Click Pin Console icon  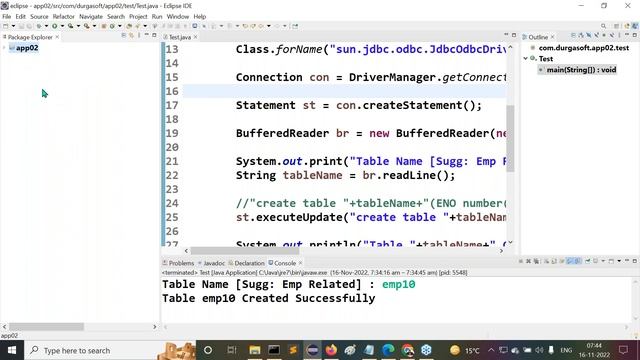pos(588,261)
